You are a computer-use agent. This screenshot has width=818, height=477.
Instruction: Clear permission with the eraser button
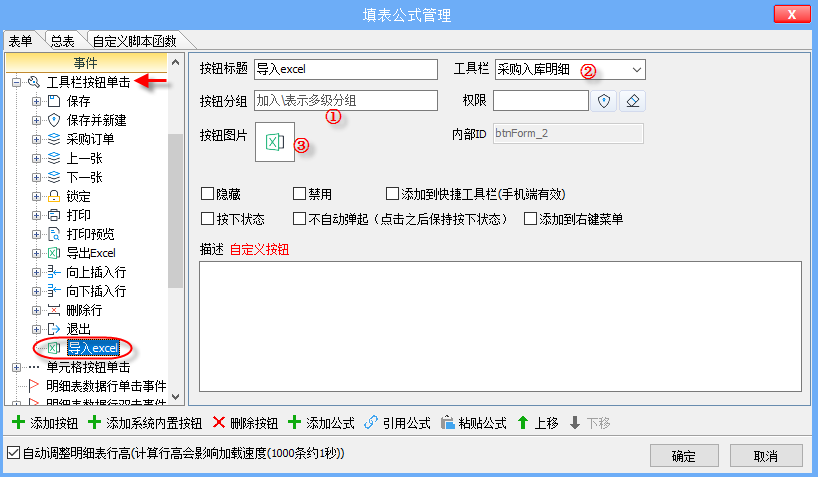(632, 101)
